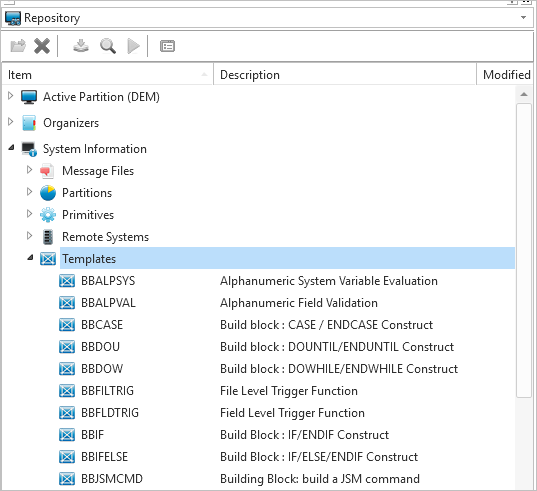Click the Delete X toolbar icon

pos(42,46)
